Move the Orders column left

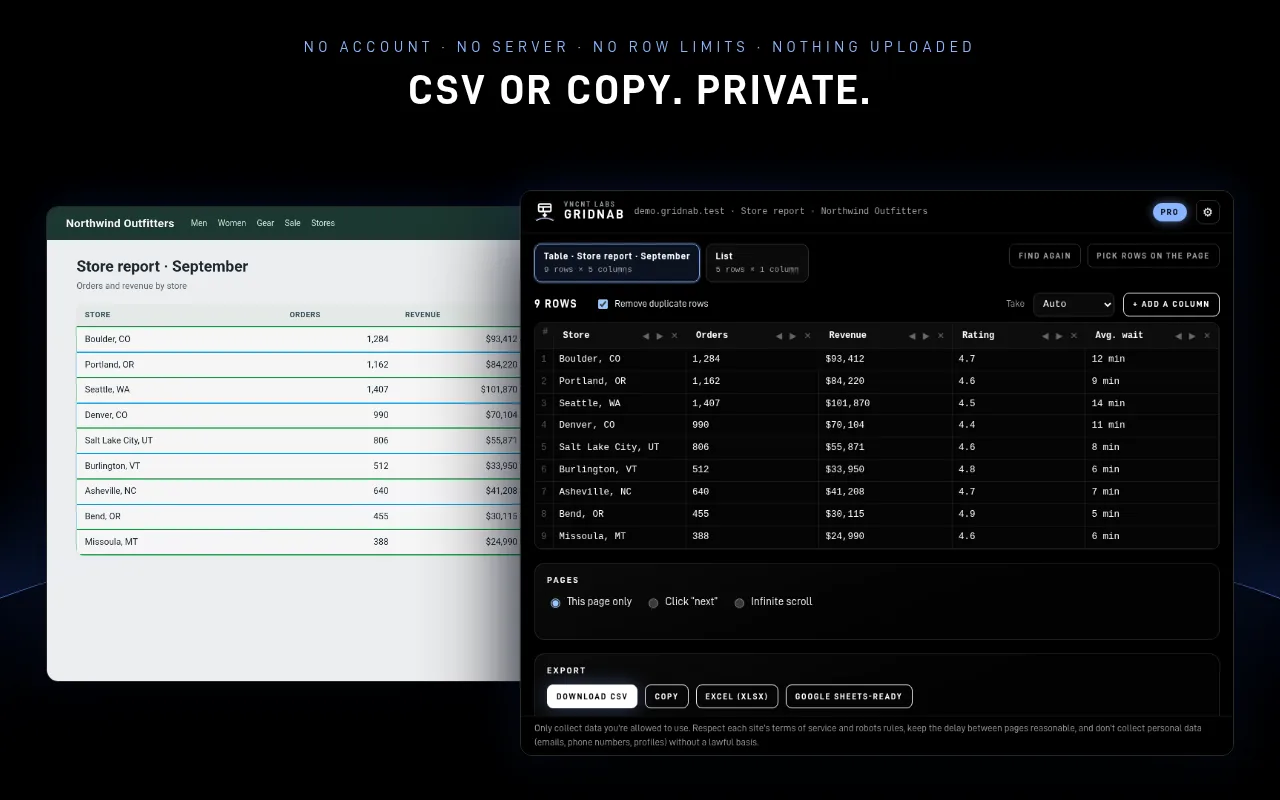(779, 336)
